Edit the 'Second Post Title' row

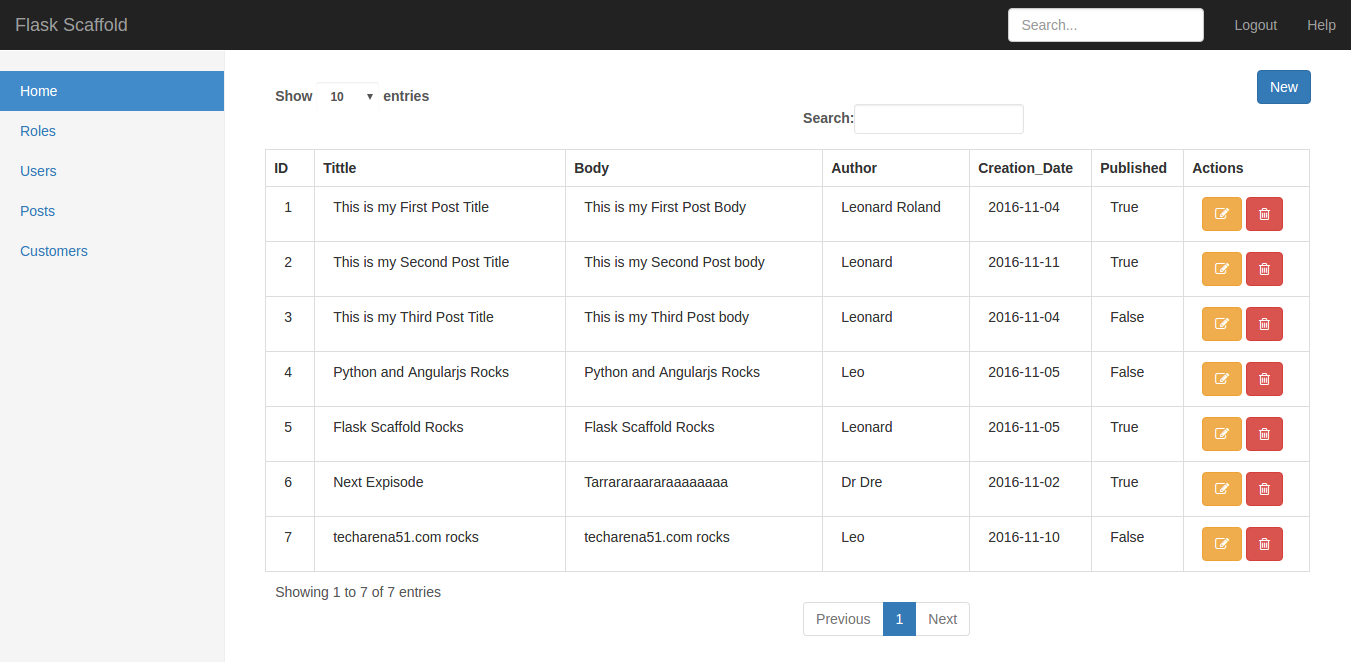point(1221,269)
